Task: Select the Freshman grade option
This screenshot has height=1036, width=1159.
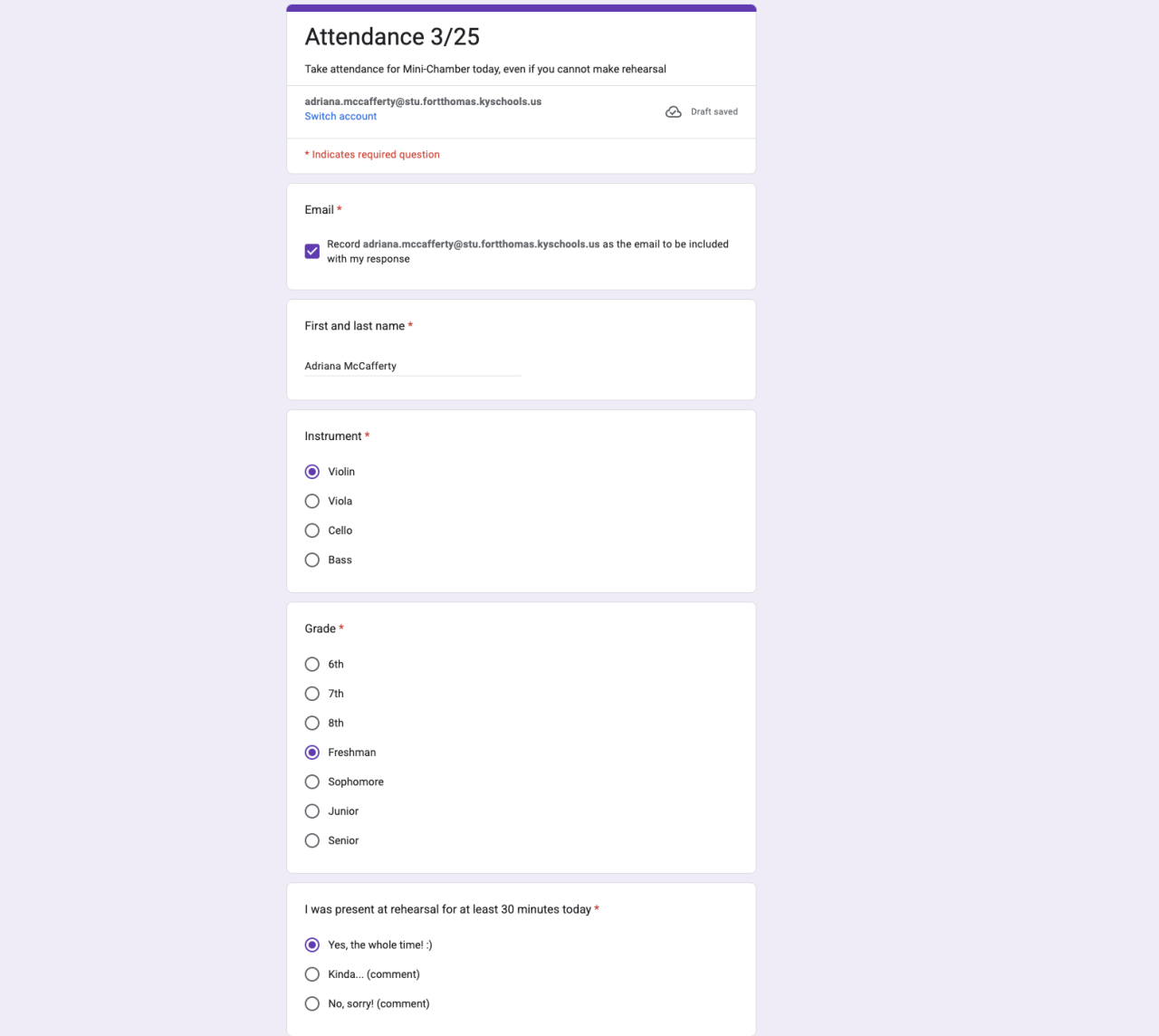Action: click(312, 753)
